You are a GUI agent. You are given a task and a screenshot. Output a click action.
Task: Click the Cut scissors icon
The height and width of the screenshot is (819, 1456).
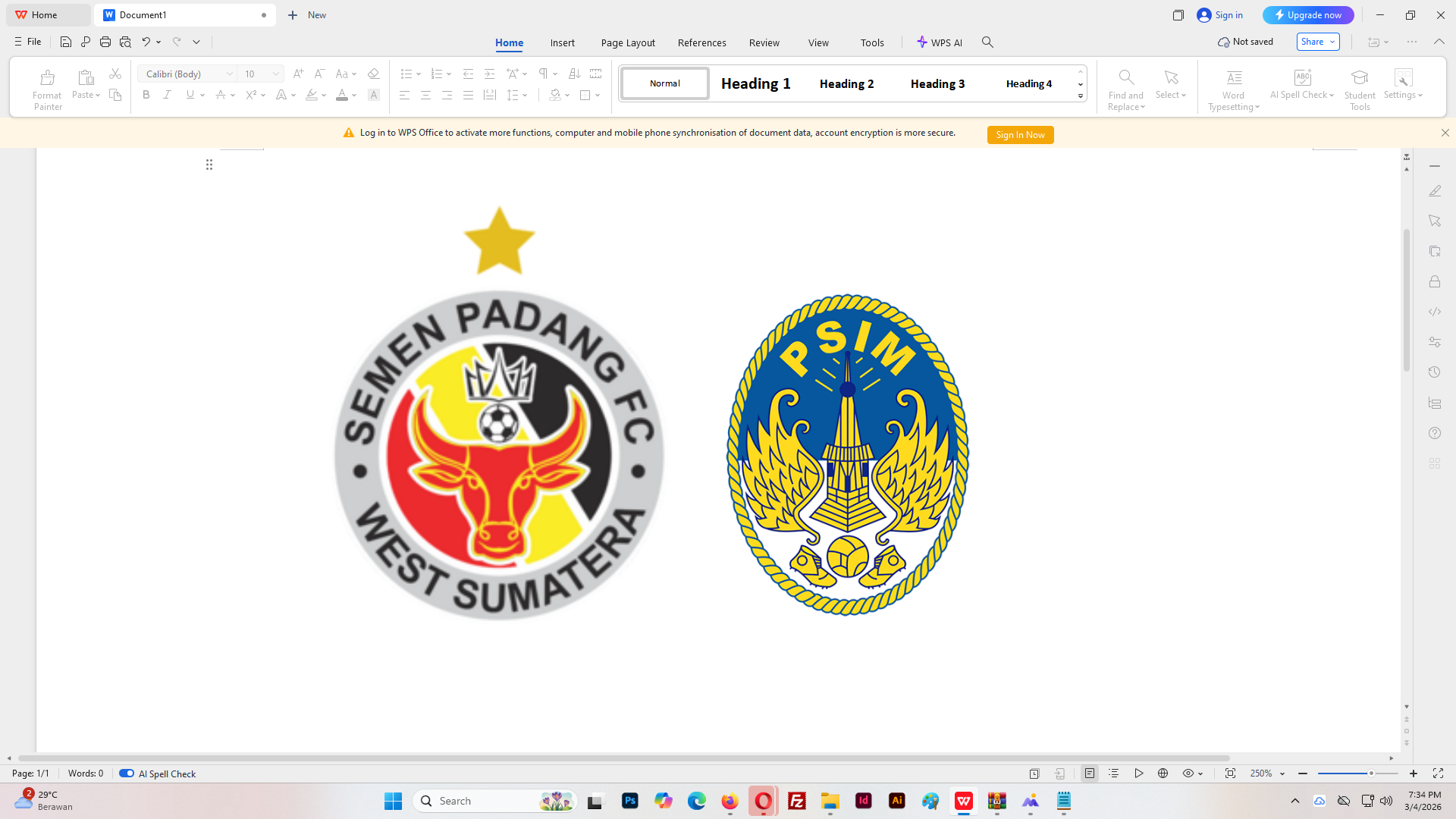click(115, 74)
